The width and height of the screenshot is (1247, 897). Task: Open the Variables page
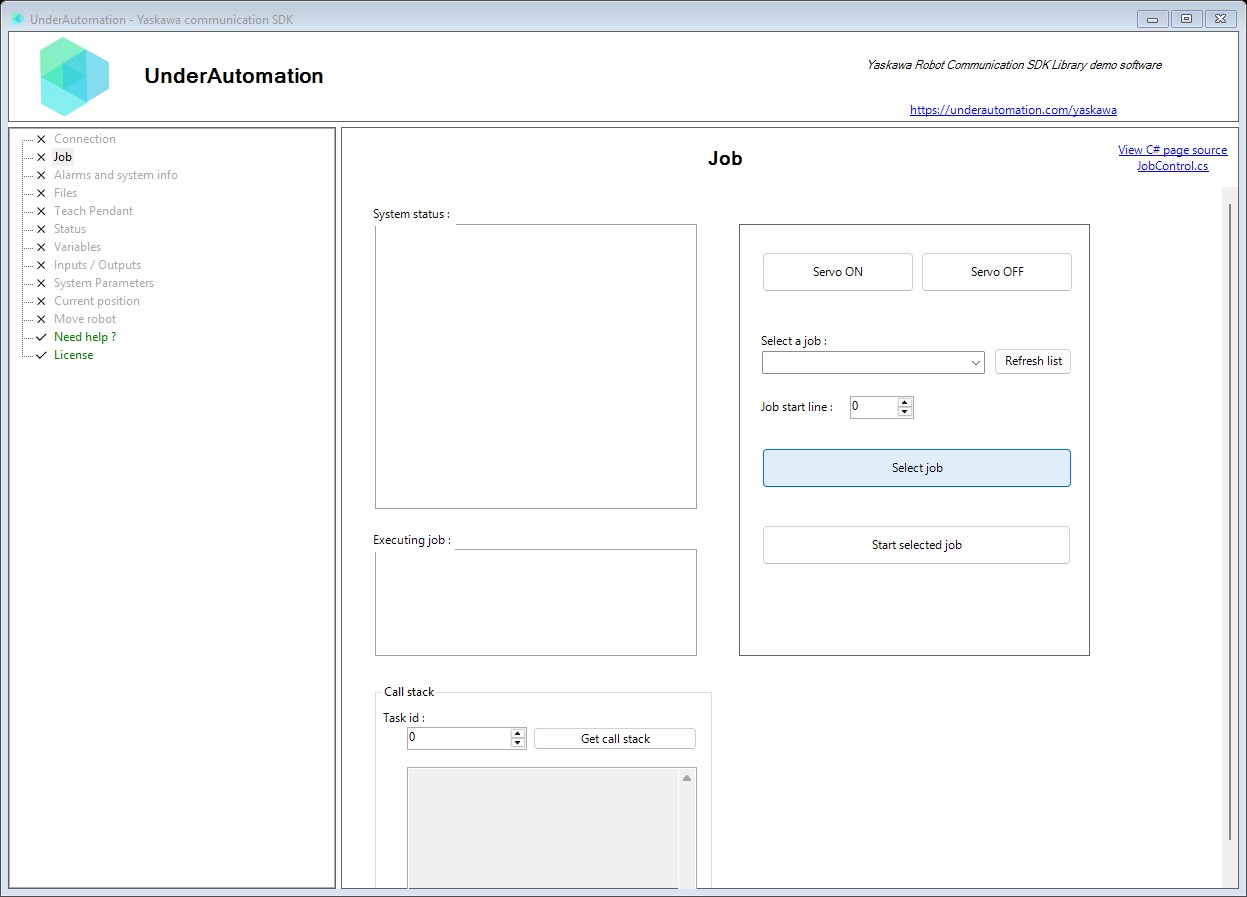tap(77, 247)
